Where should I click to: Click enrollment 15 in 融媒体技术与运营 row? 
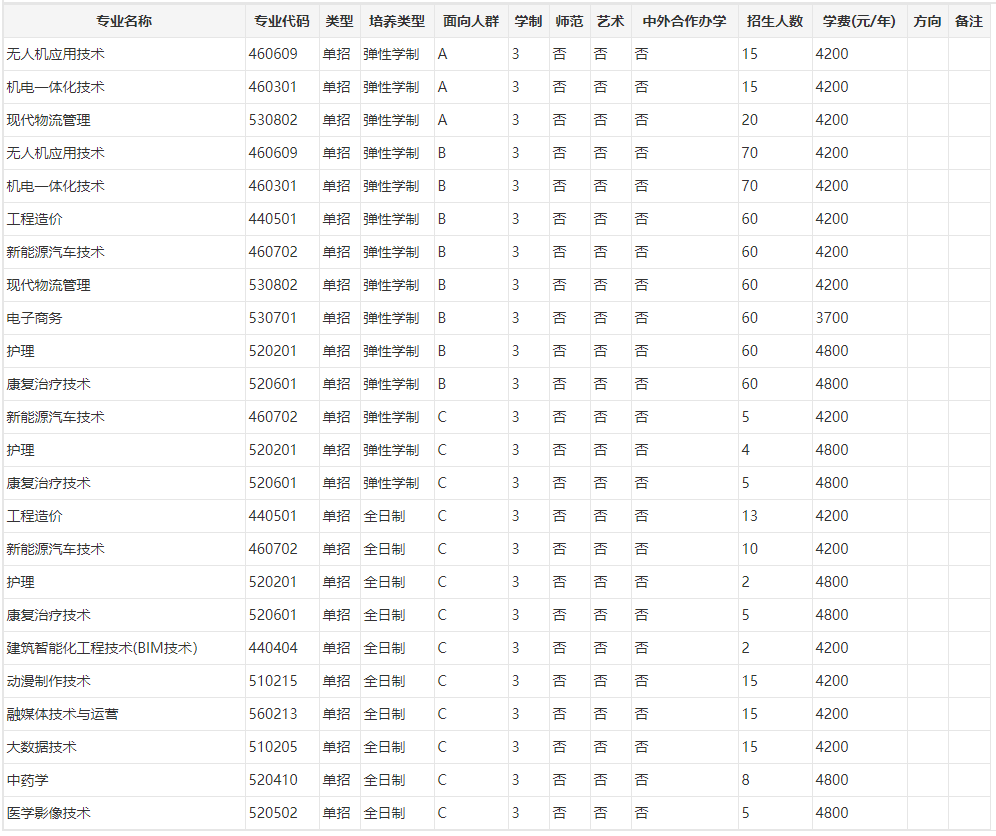750,714
